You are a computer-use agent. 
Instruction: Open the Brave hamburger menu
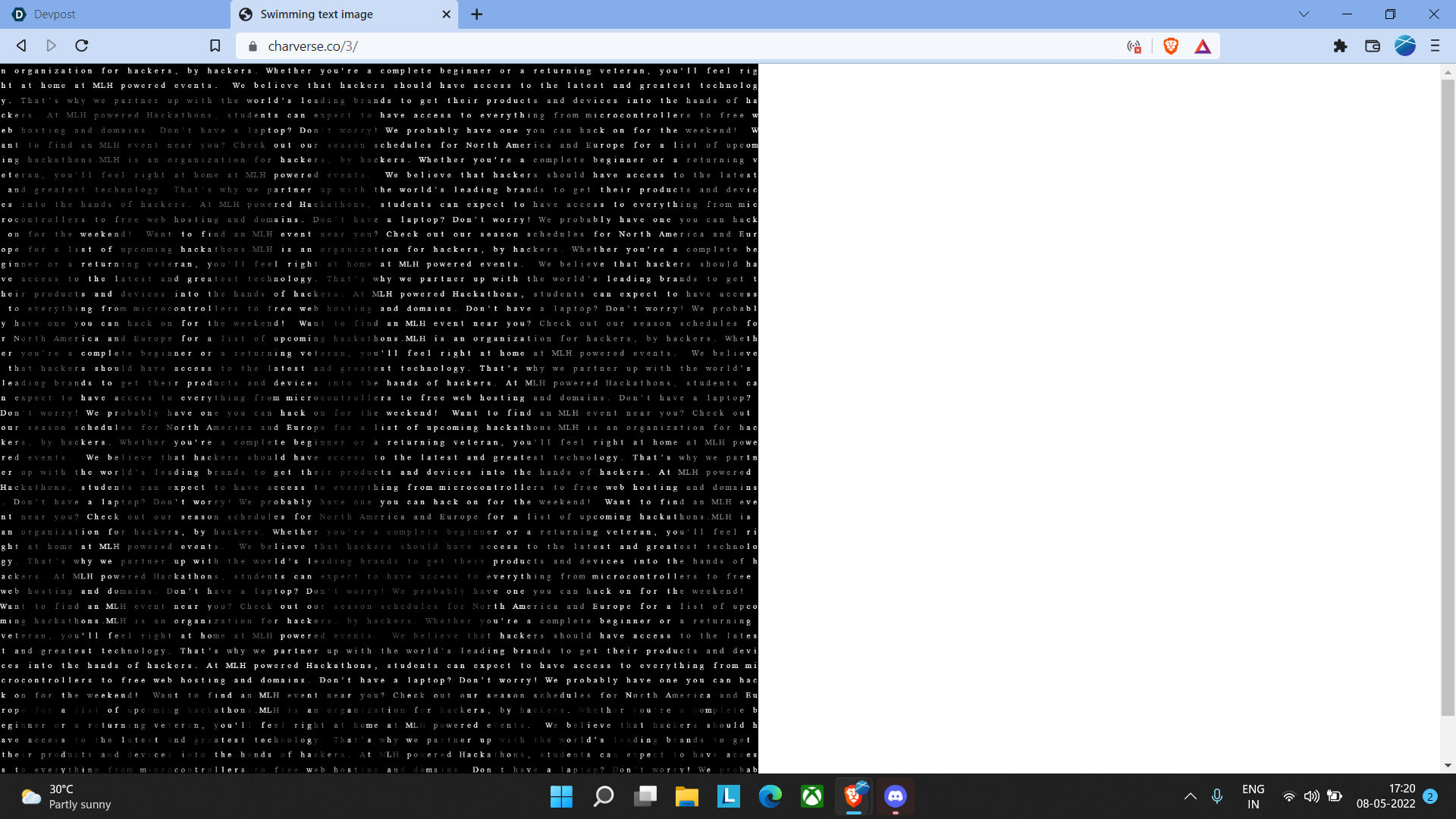[1435, 46]
